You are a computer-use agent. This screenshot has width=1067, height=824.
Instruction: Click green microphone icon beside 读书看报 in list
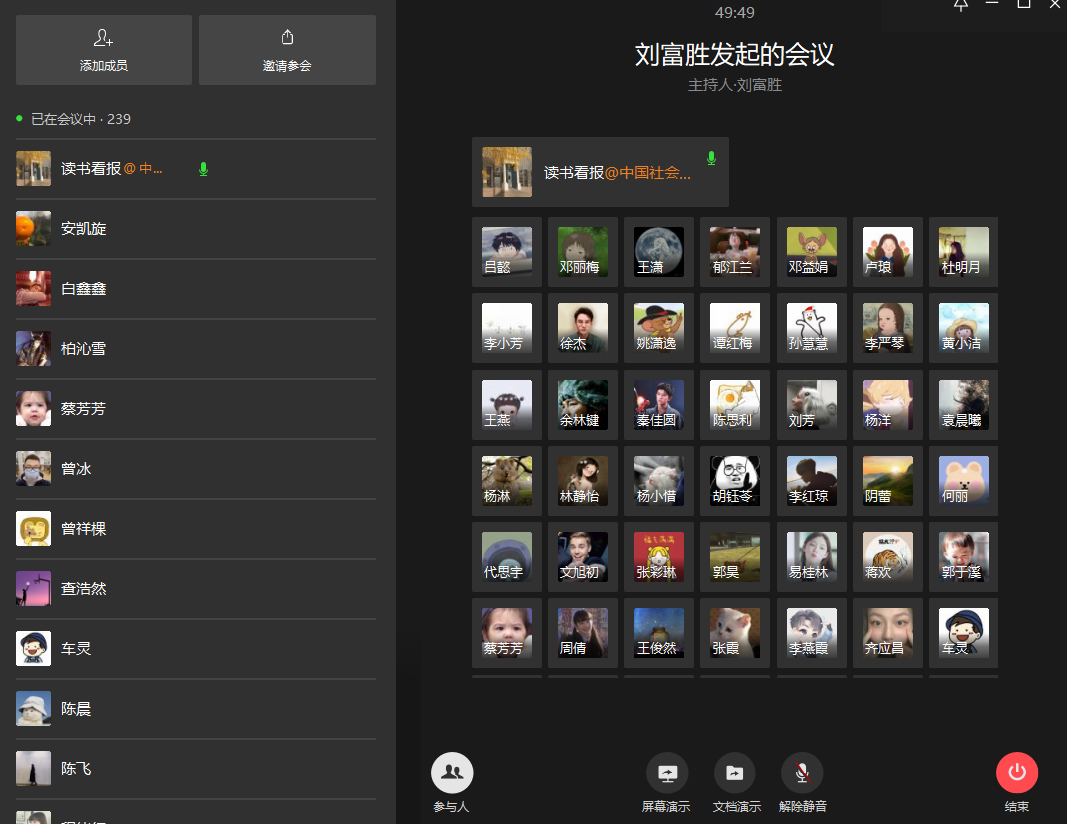[x=204, y=169]
